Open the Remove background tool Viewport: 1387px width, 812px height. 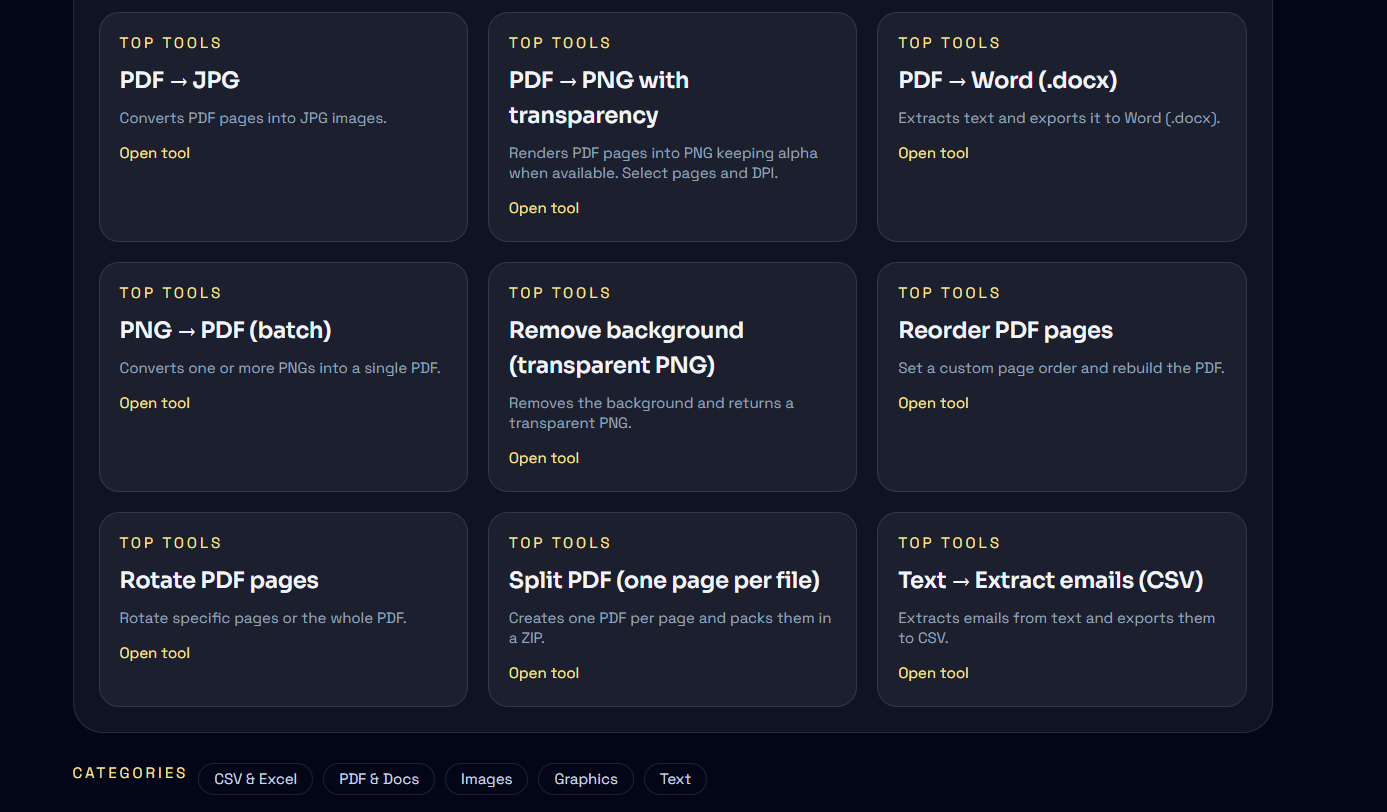[x=543, y=457]
